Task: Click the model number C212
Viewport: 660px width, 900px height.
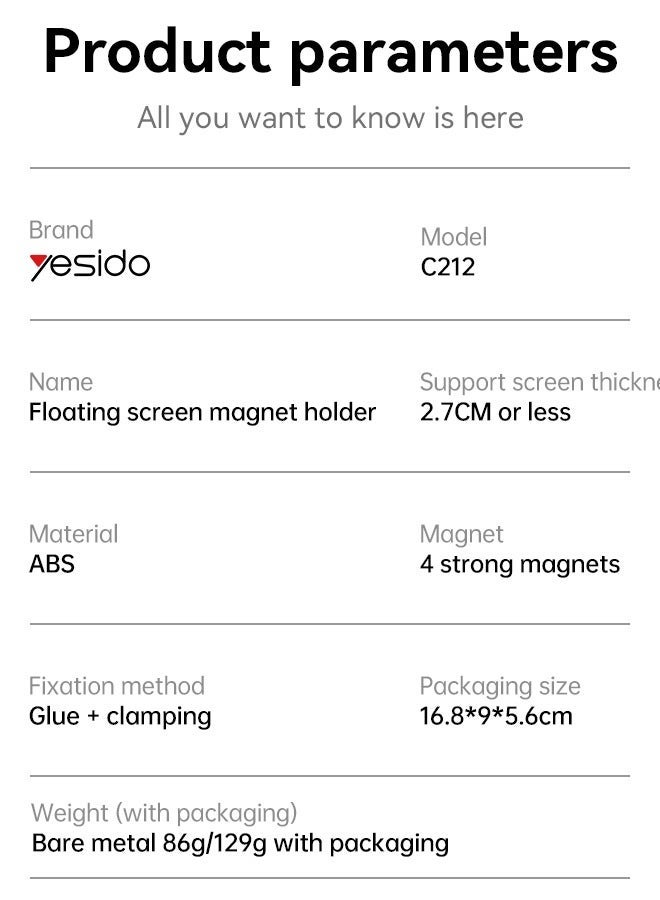Action: pyautogui.click(x=447, y=267)
